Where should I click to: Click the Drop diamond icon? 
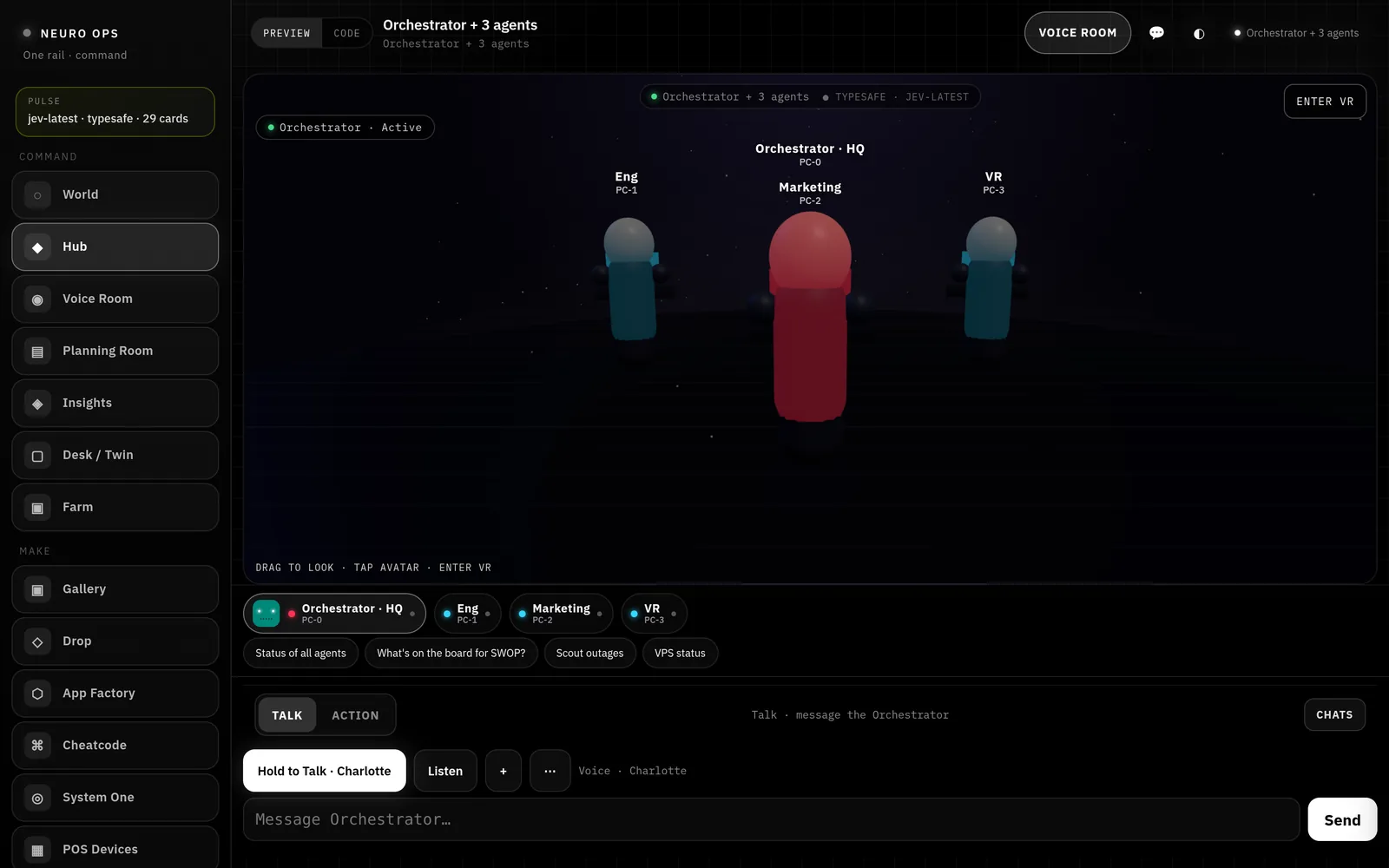pos(37,642)
